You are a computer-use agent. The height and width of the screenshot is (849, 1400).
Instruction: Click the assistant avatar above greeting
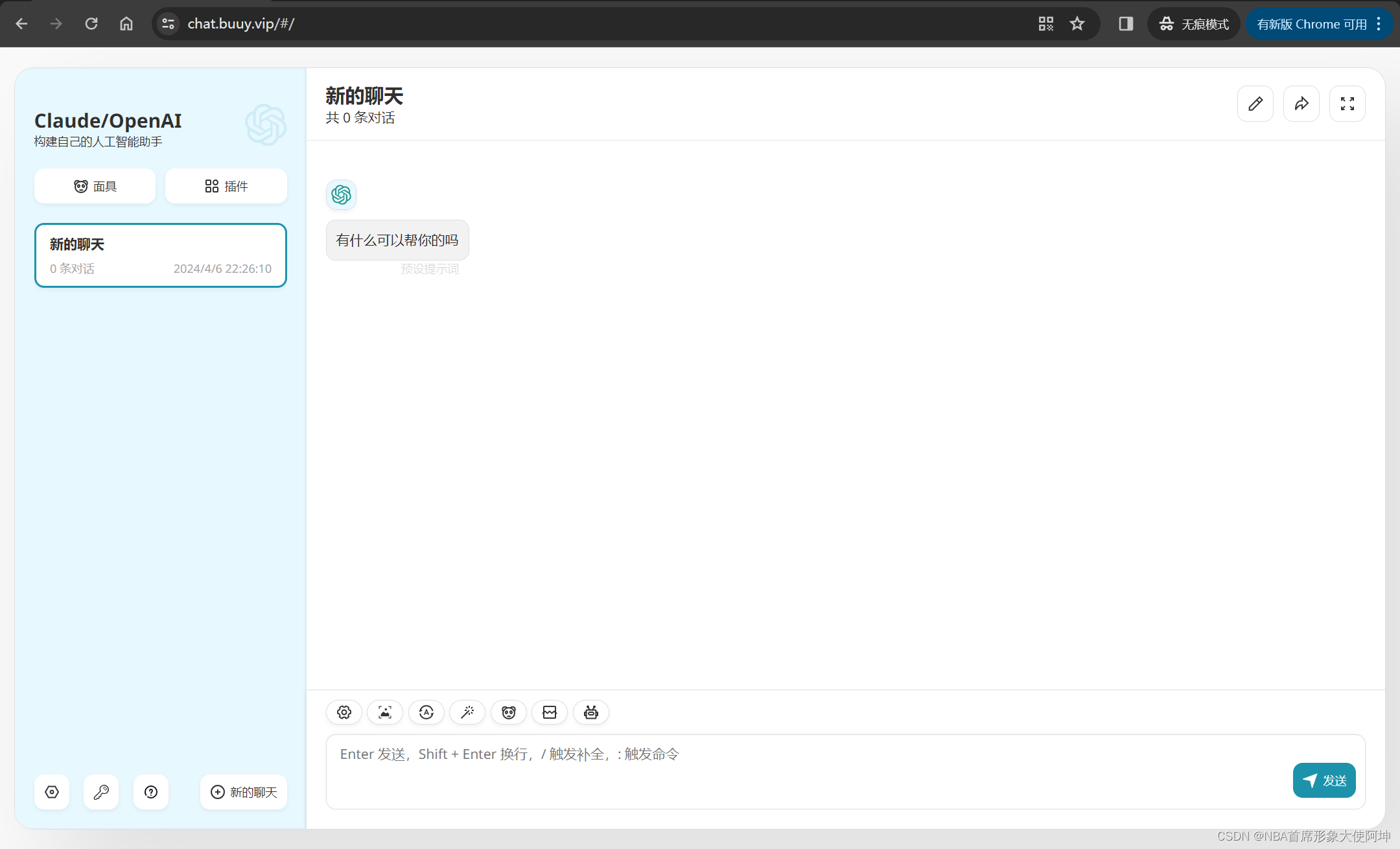(x=342, y=194)
